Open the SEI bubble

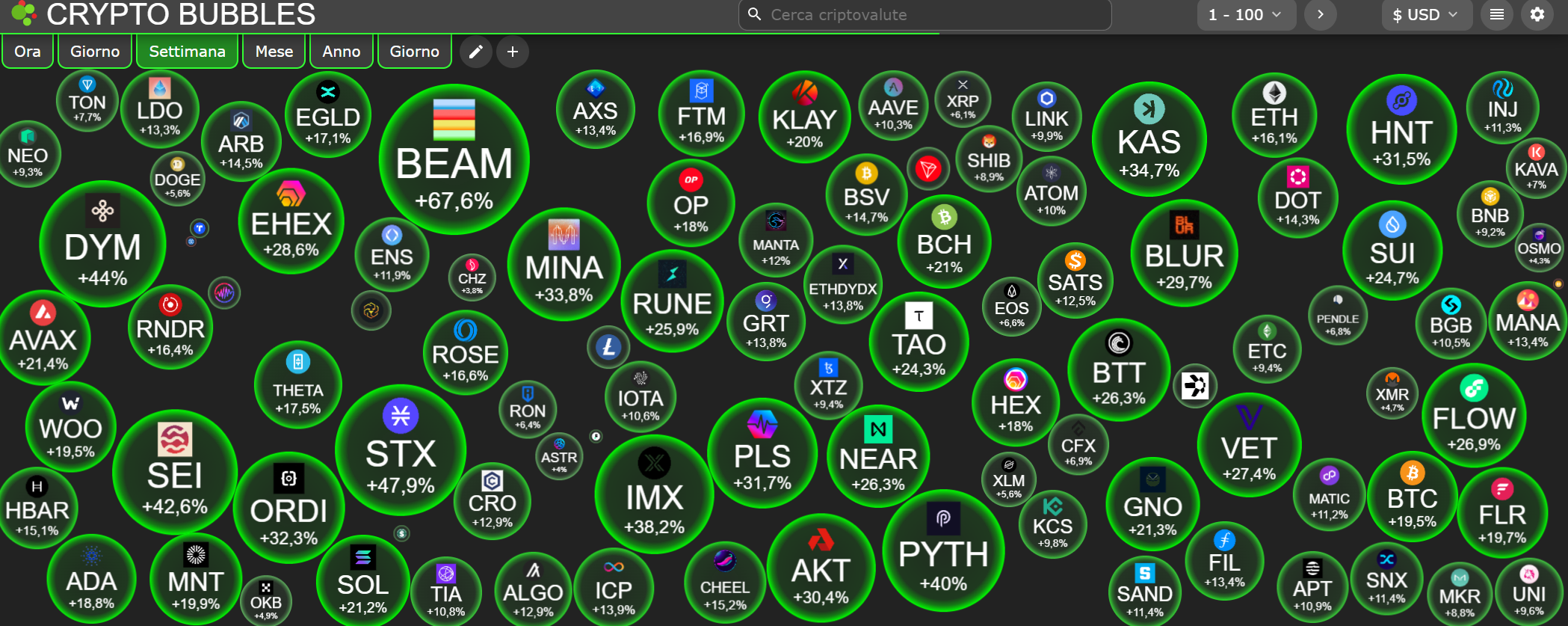coord(175,472)
